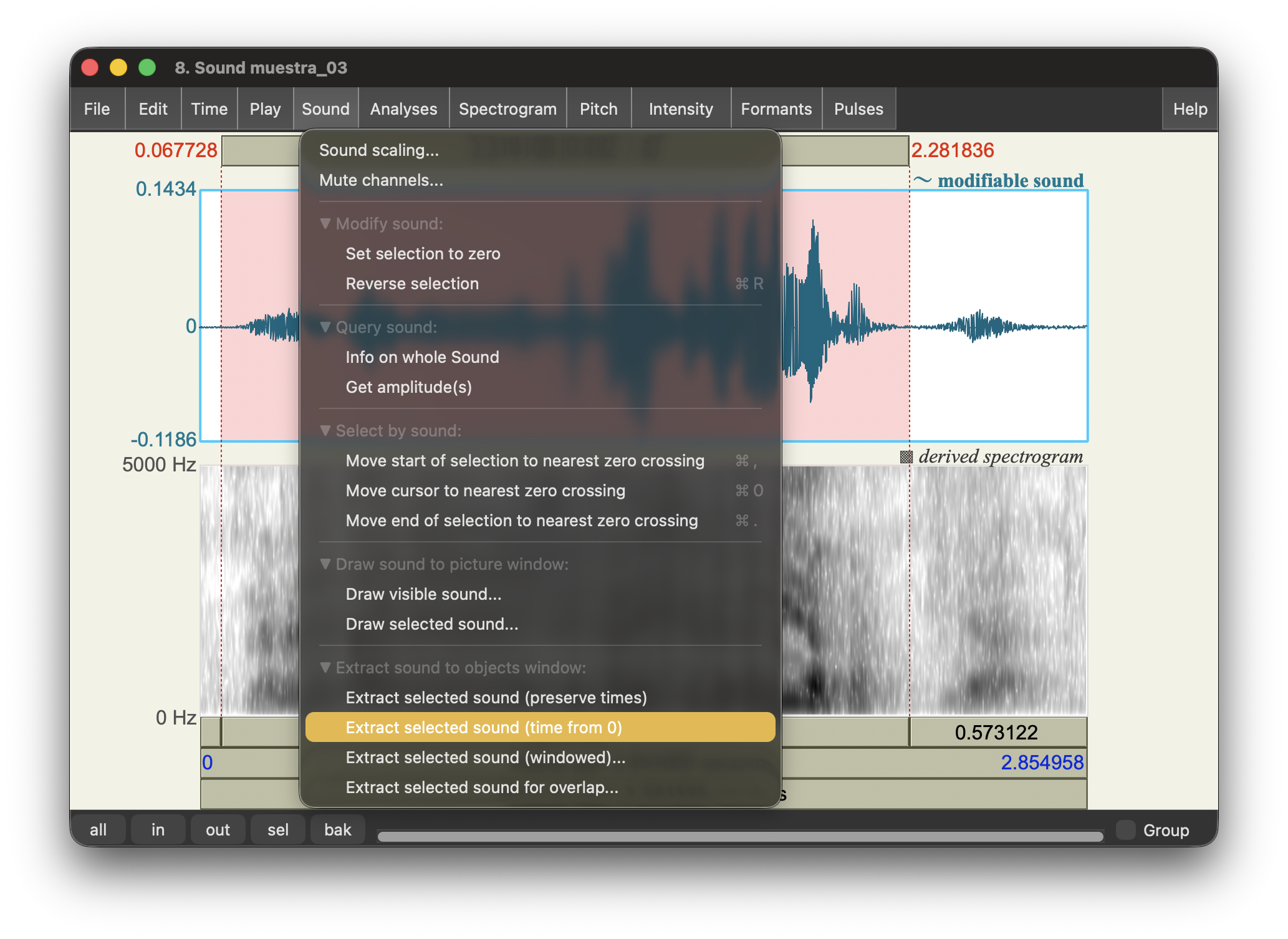Select "Set selection to zero"

coord(423,253)
